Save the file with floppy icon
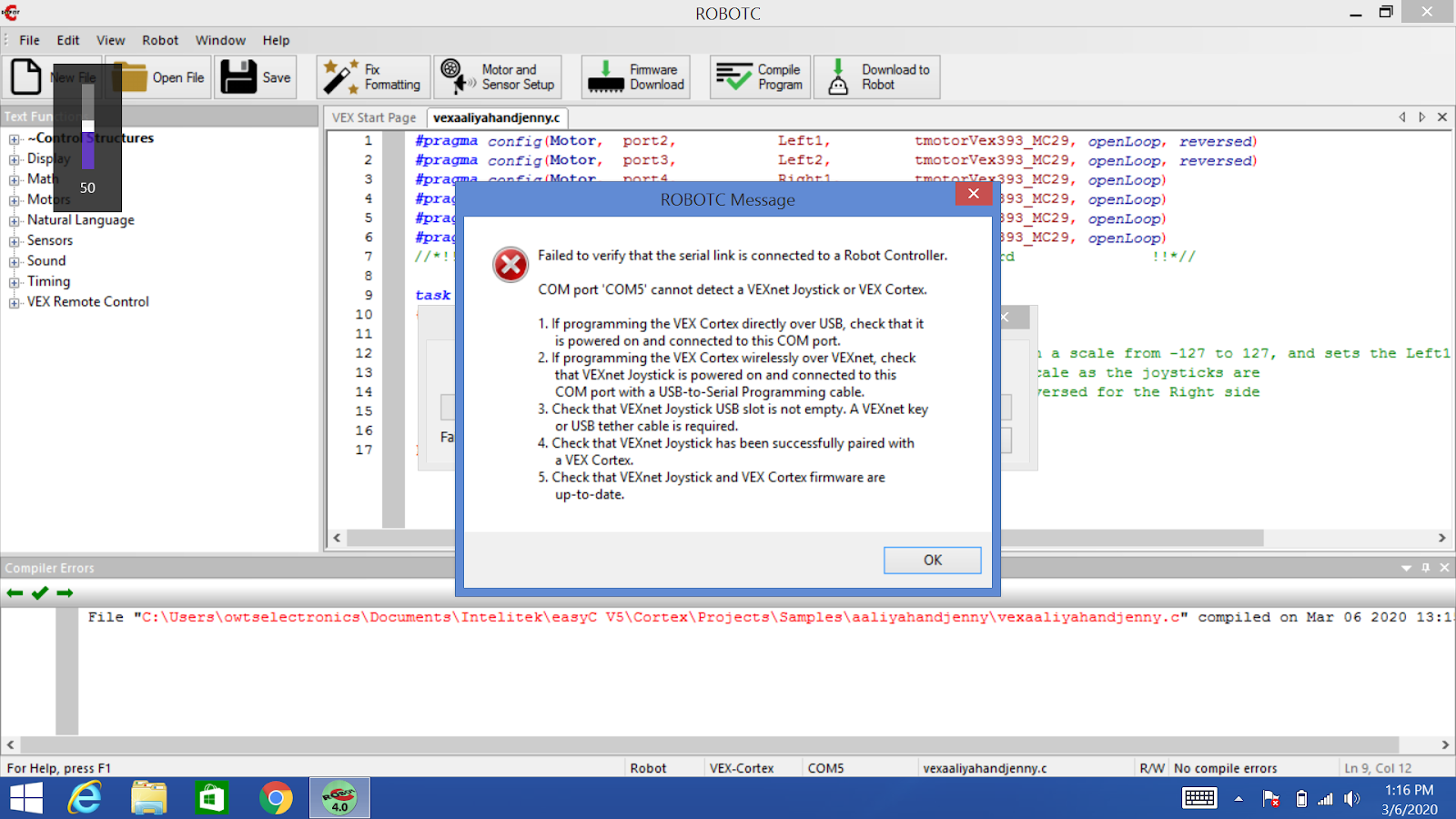This screenshot has width=1456, height=819. [256, 77]
